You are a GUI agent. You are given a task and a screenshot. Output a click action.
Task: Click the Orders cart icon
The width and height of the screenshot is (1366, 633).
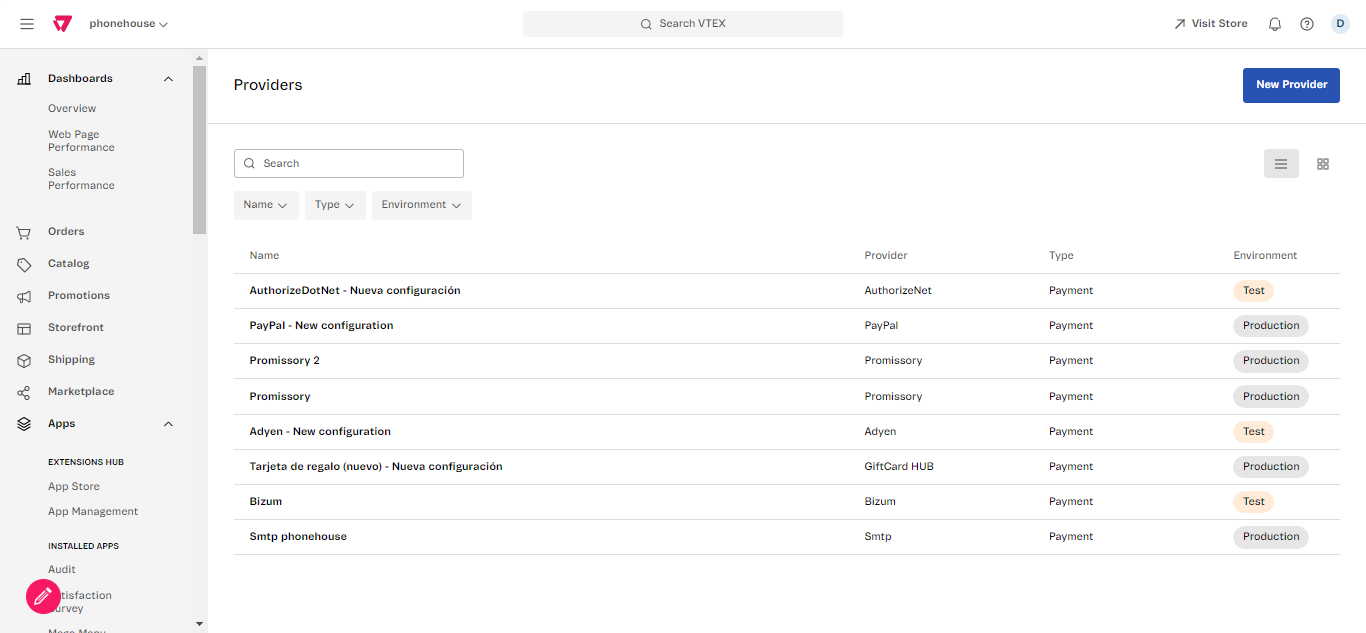[24, 232]
